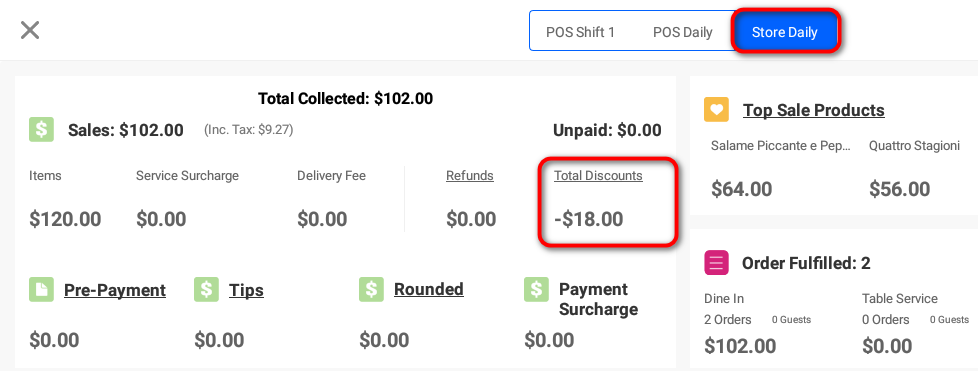Screen dimensions: 978x371
Task: Click the green Sales dollar icon
Action: pyautogui.click(x=41, y=130)
